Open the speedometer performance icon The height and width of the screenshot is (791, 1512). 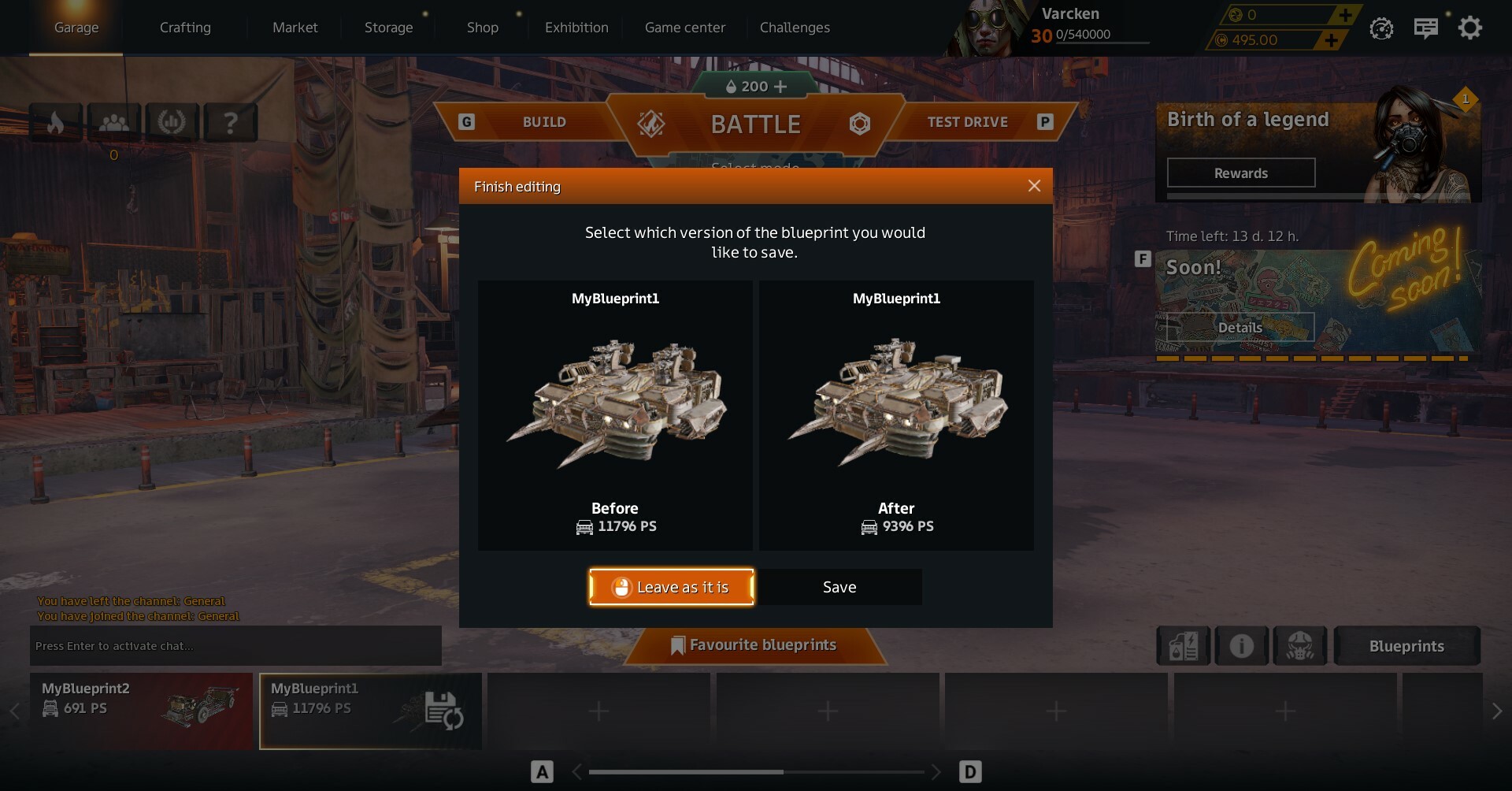pos(1381,29)
